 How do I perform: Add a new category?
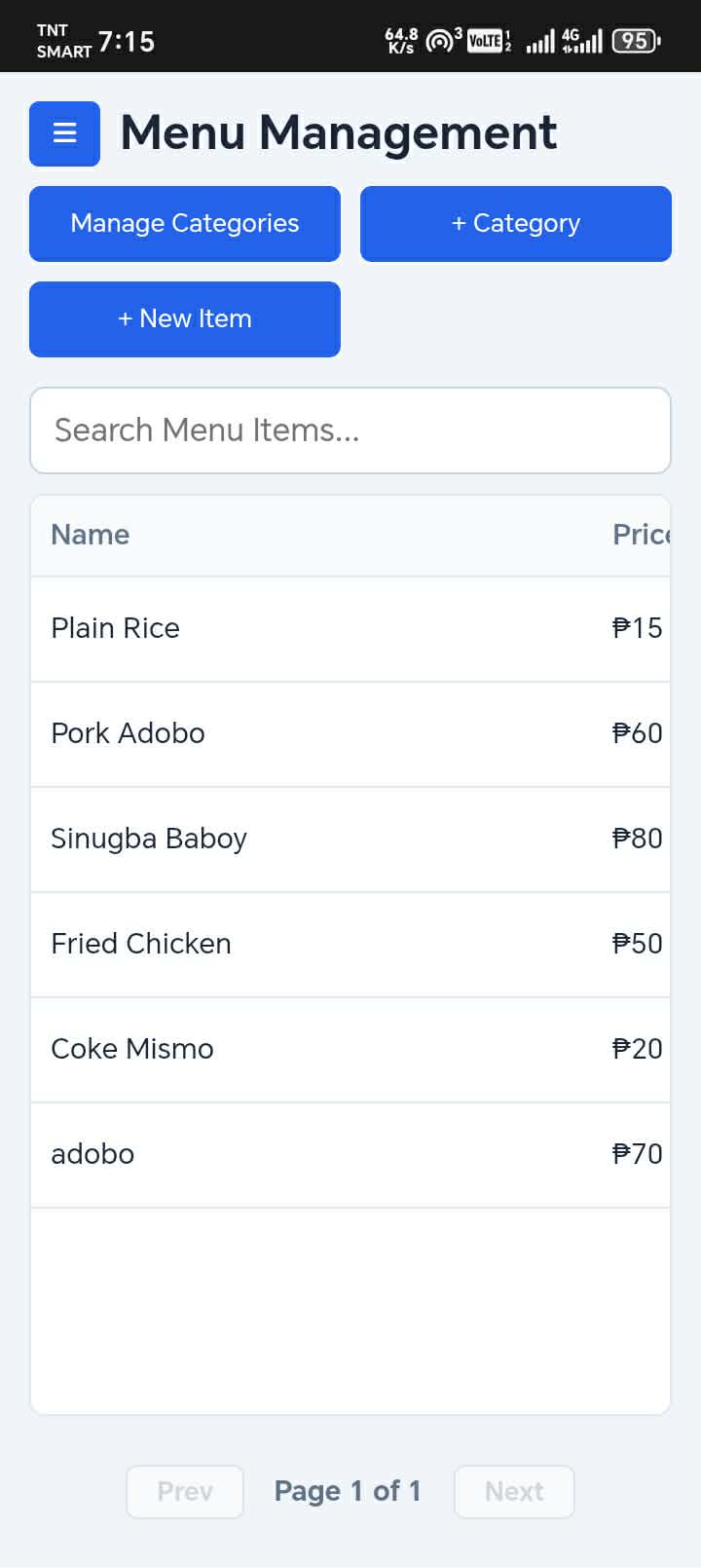point(516,224)
